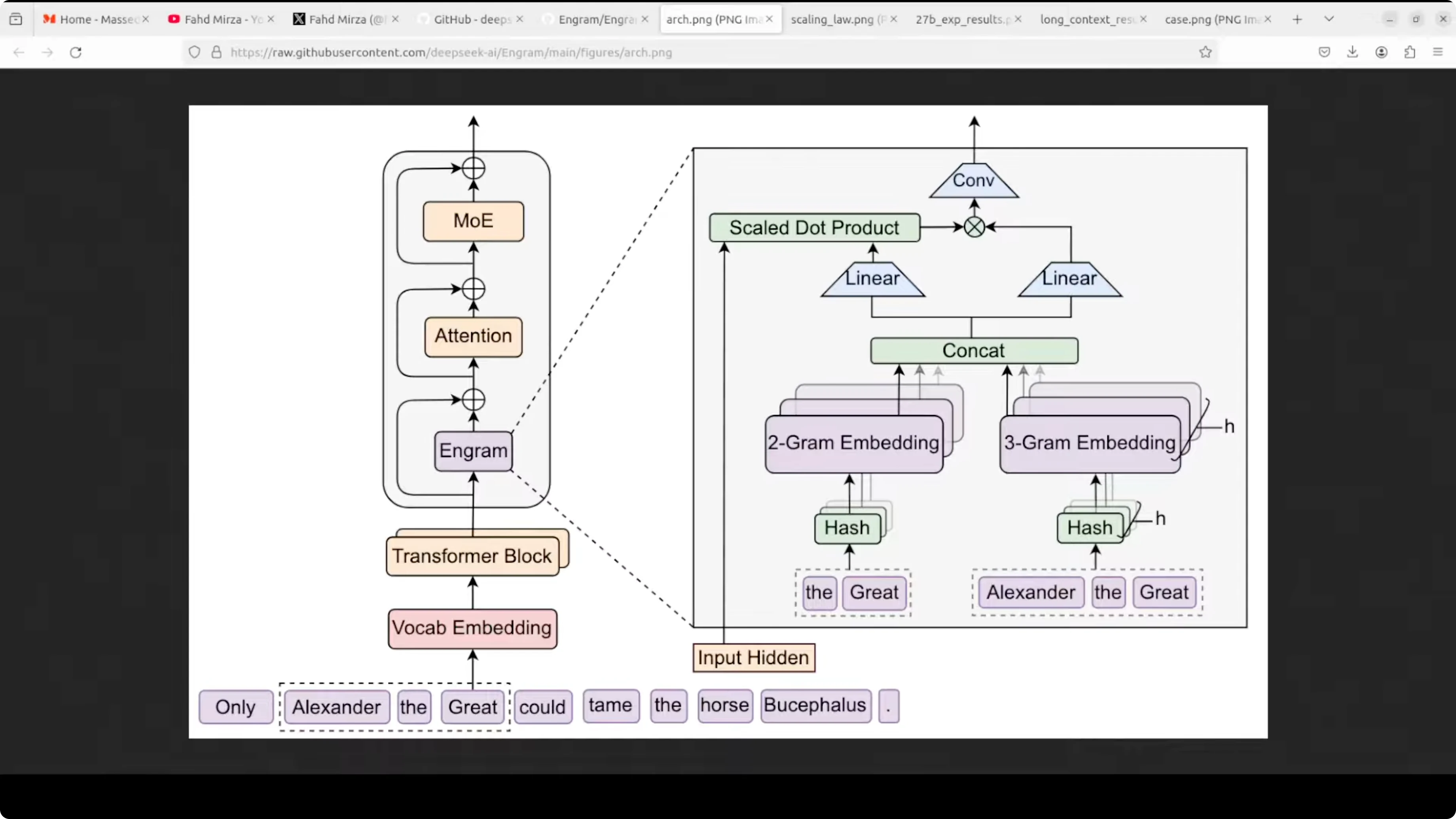The width and height of the screenshot is (1456, 819).
Task: Open the application hamburger menu
Action: 1438,53
